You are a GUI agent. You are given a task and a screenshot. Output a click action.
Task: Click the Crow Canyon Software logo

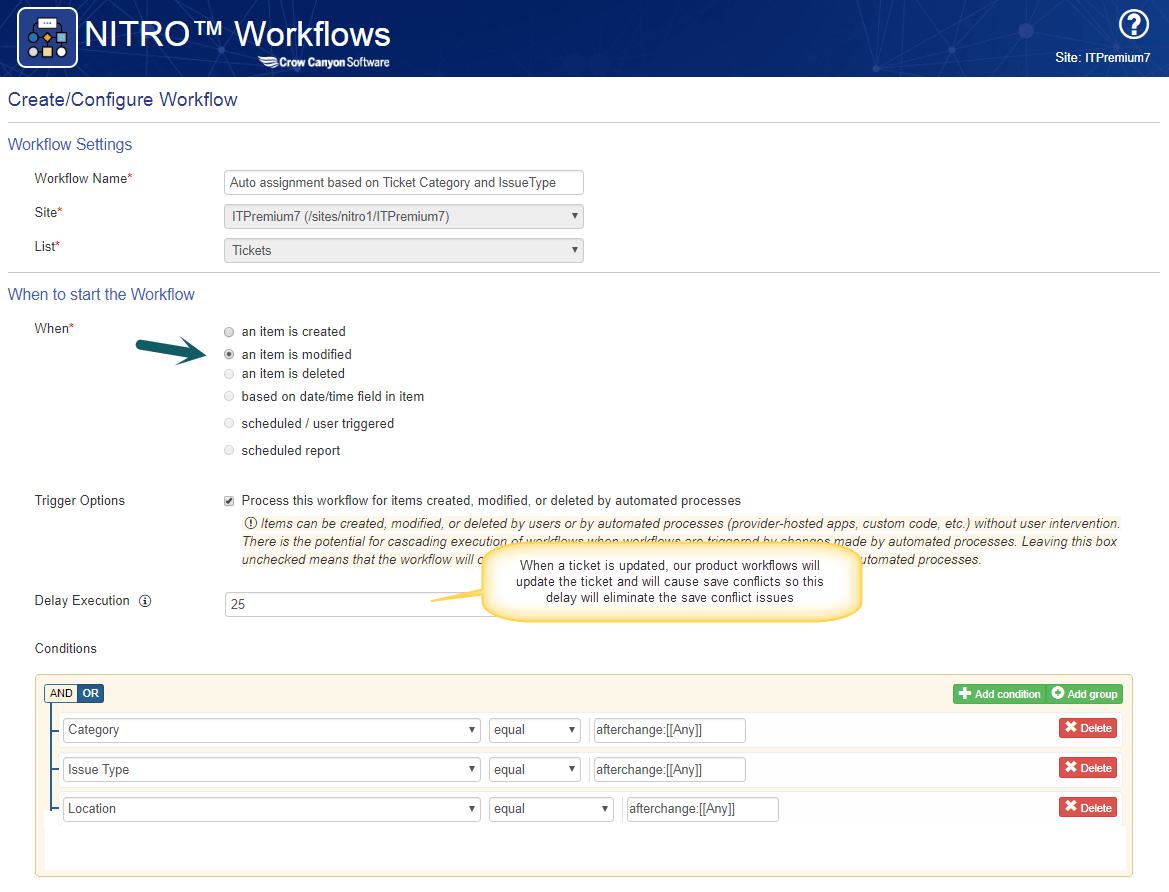click(x=324, y=62)
